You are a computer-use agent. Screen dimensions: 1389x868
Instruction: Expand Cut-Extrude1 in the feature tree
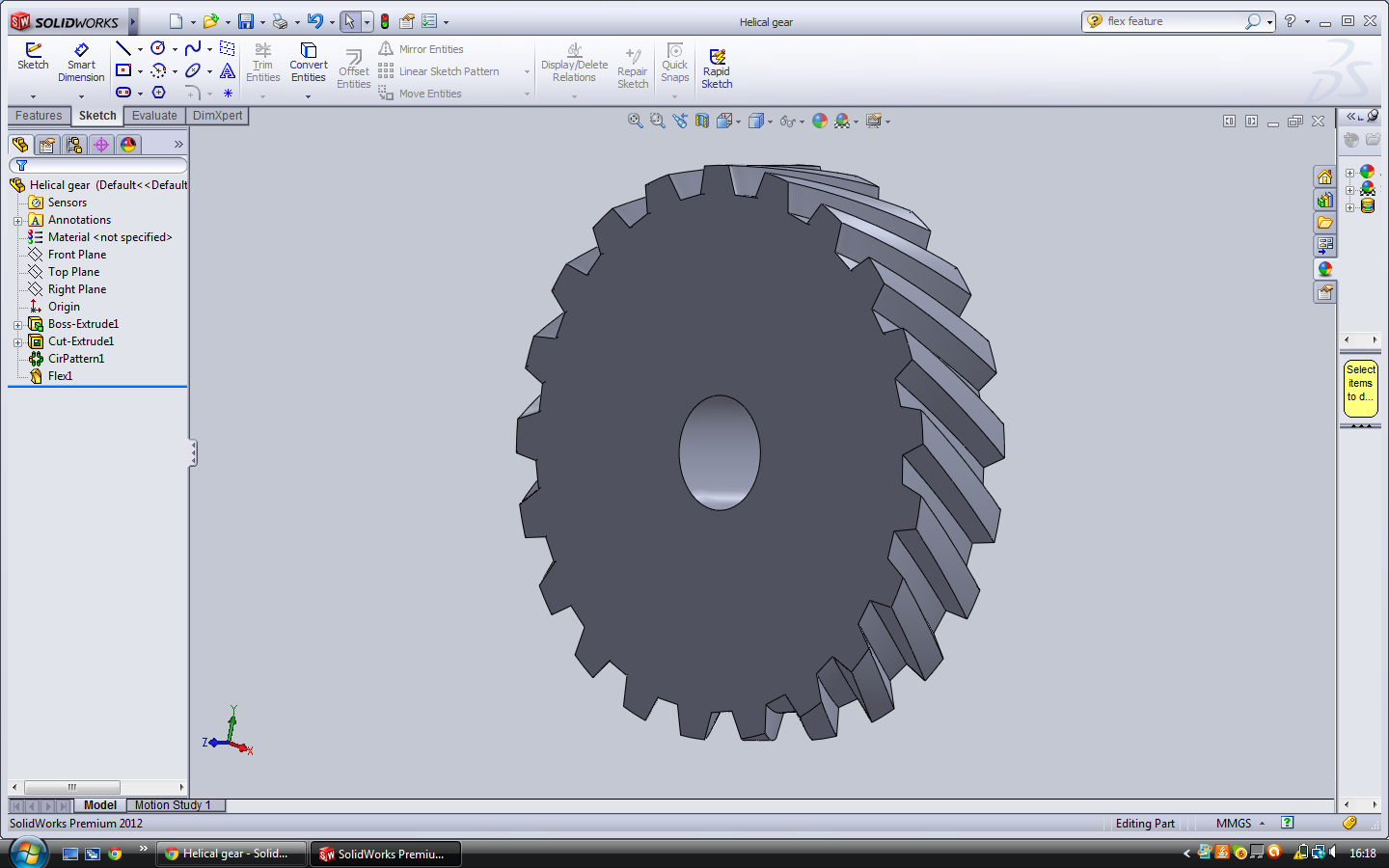tap(17, 342)
